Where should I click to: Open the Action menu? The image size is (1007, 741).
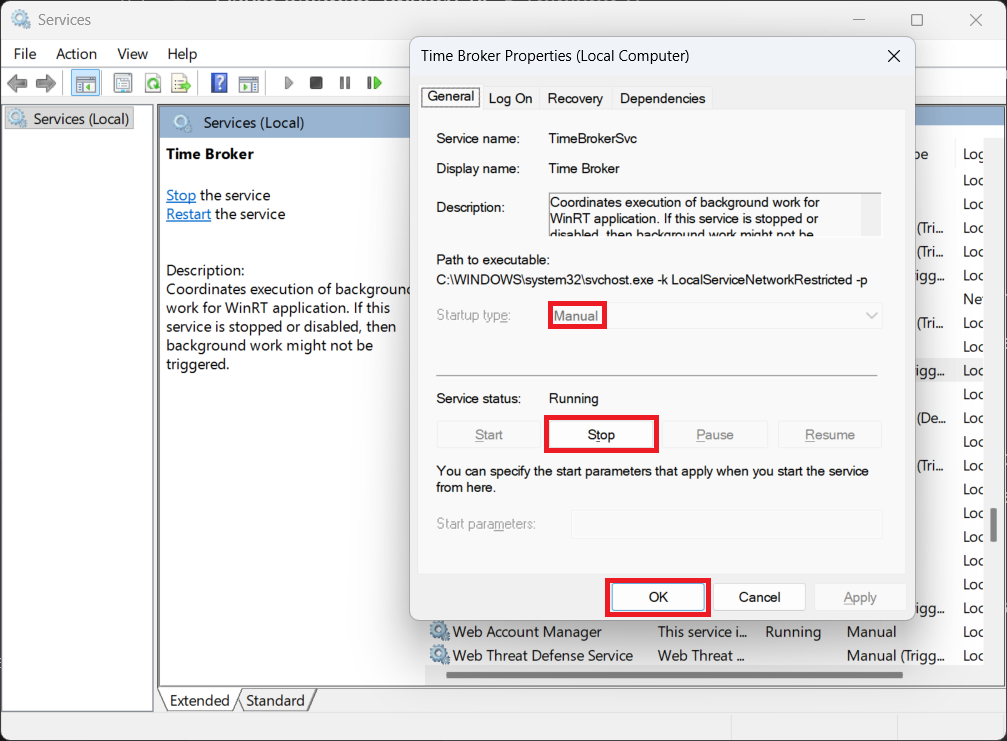pyautogui.click(x=76, y=54)
